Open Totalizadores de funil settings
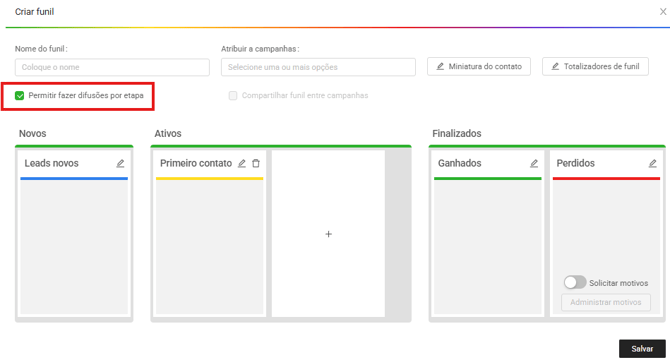Screen dimensions: 670x360 pyautogui.click(x=595, y=67)
